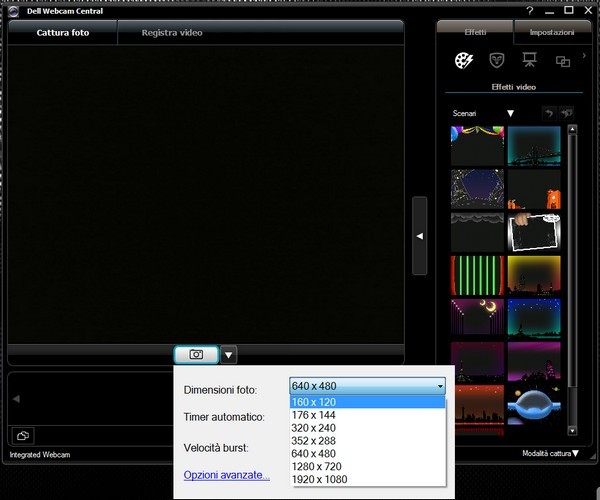This screenshot has width=600, height=500.
Task: Apply the green striped curtain scene thumbnail
Action: 477,275
